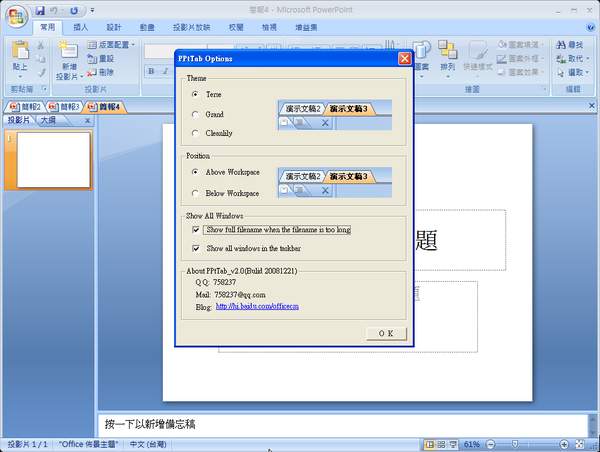Image resolution: width=600 pixels, height=452 pixels.
Task: Select slide 1 thumbnail
Action: [x=53, y=160]
